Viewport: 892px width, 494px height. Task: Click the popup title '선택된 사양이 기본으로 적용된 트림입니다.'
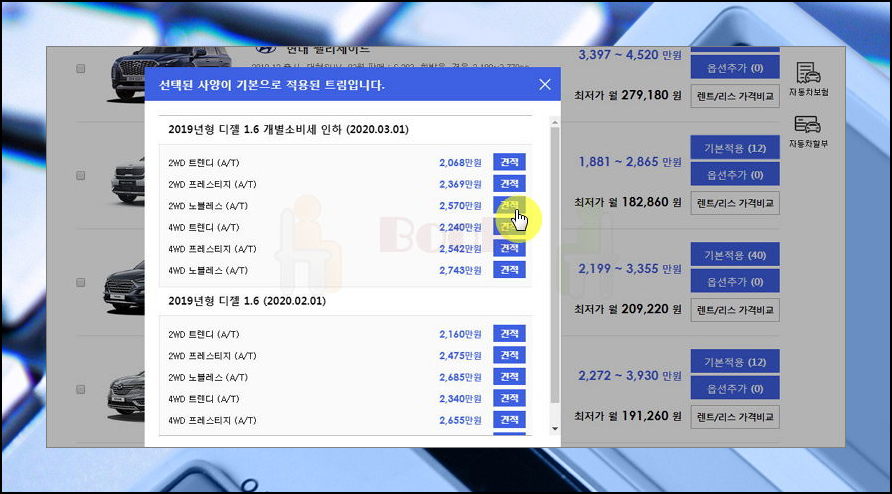272,85
